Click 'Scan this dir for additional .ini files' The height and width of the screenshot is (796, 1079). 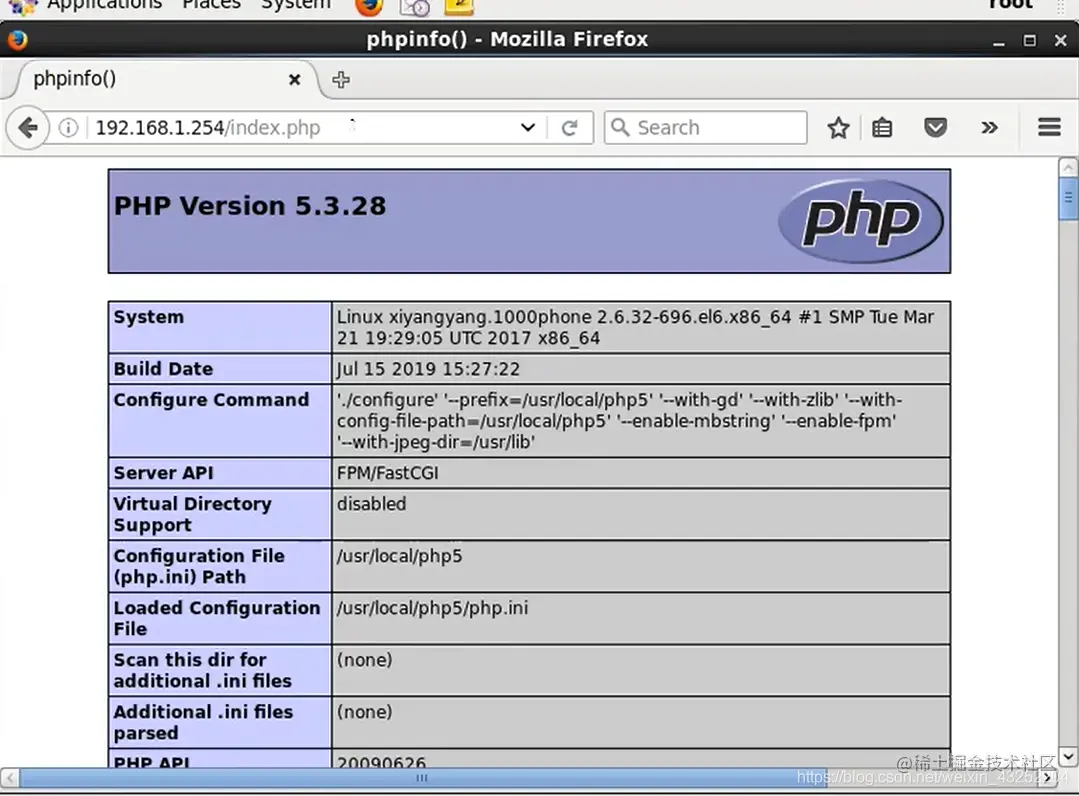[202, 670]
